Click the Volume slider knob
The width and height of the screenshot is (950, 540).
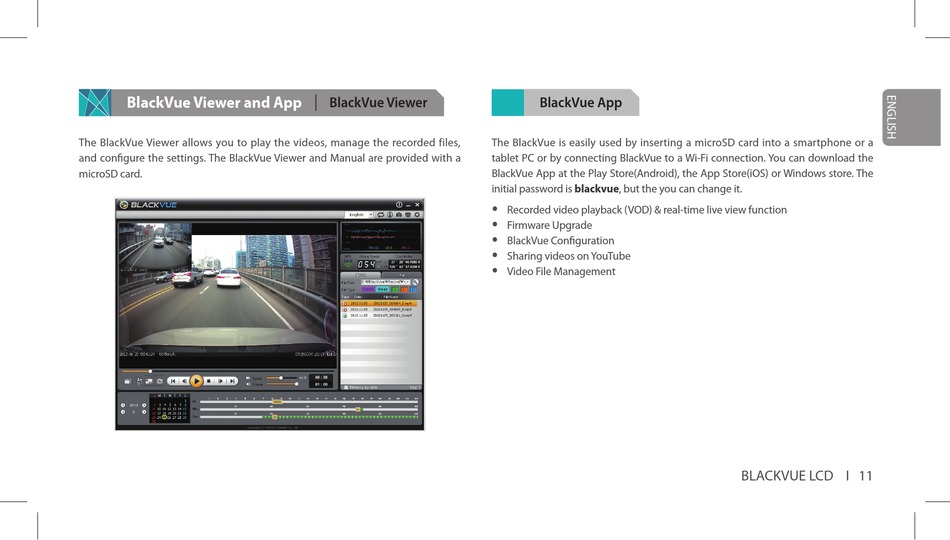coord(297,384)
